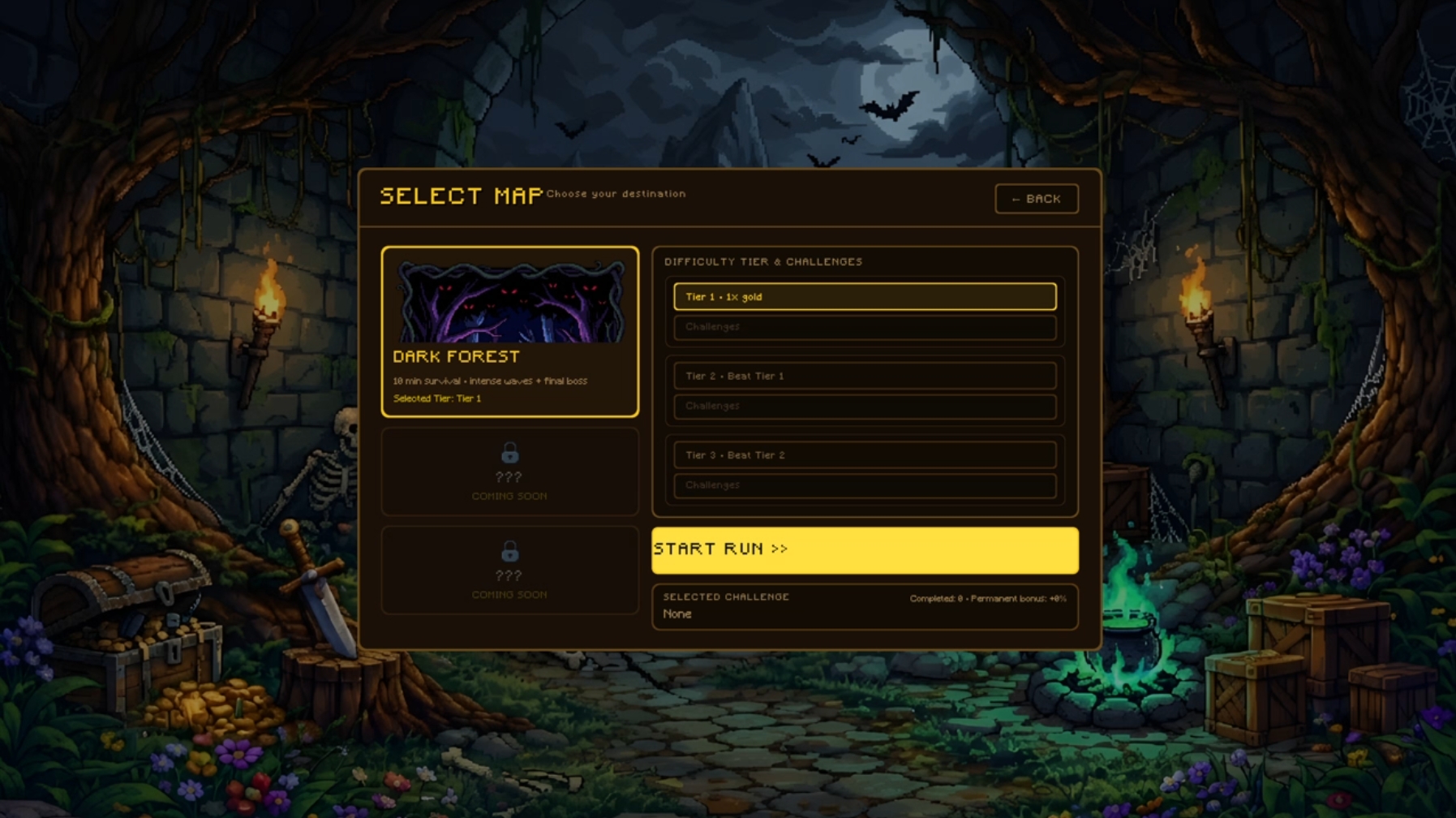Image resolution: width=1456 pixels, height=818 pixels.
Task: Click the Dark Forest map thumbnail image
Action: click(510, 300)
